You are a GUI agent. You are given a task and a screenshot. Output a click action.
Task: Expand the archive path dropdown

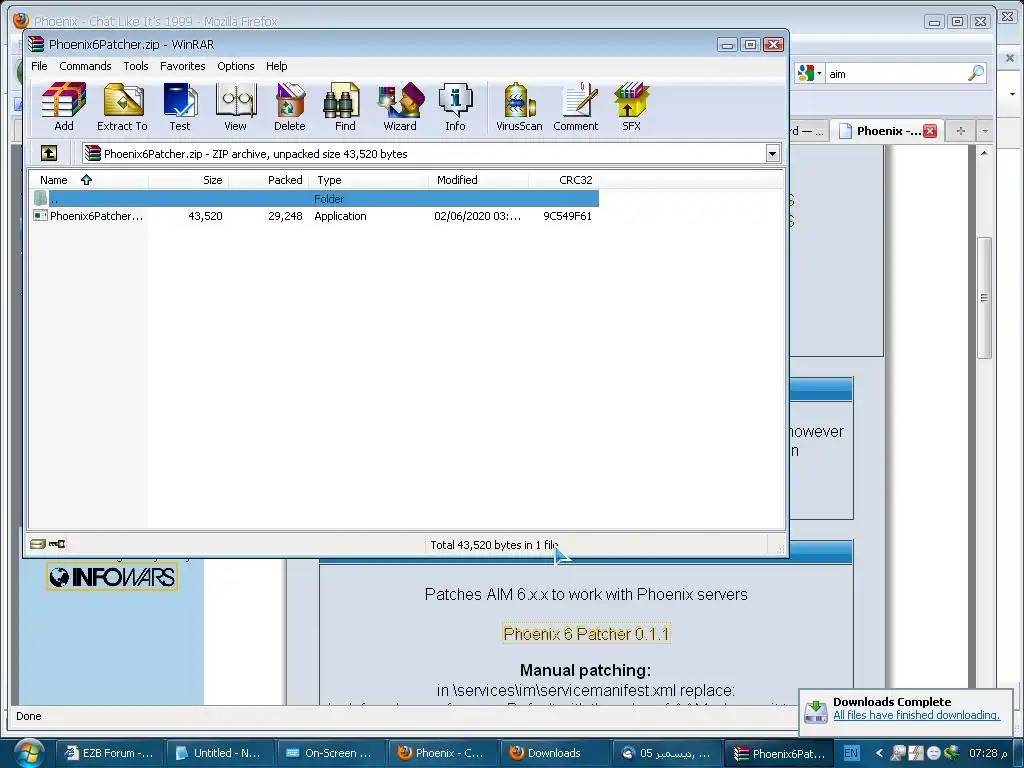click(773, 154)
